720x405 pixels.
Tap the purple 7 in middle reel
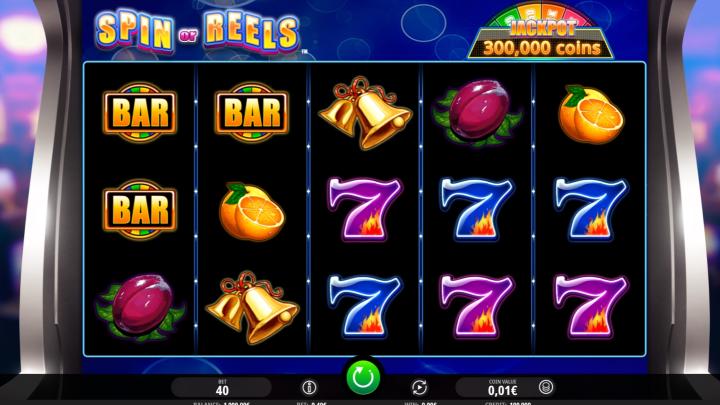pyautogui.click(x=365, y=209)
